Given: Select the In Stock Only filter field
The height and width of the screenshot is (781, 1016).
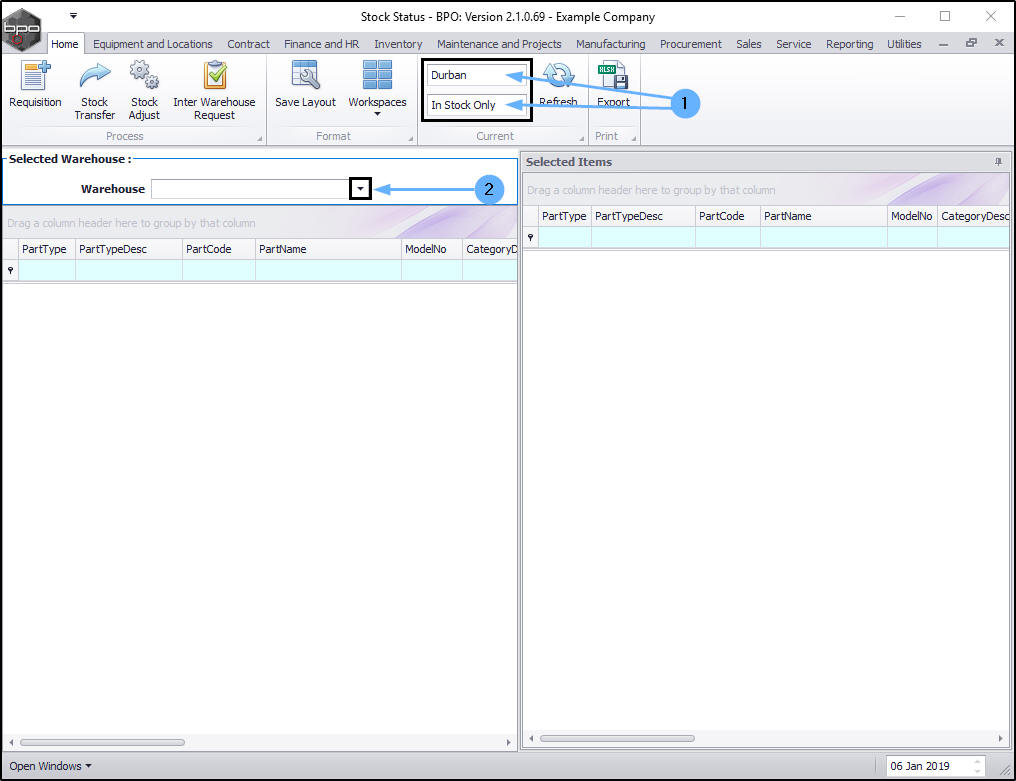Looking at the screenshot, I should (475, 105).
